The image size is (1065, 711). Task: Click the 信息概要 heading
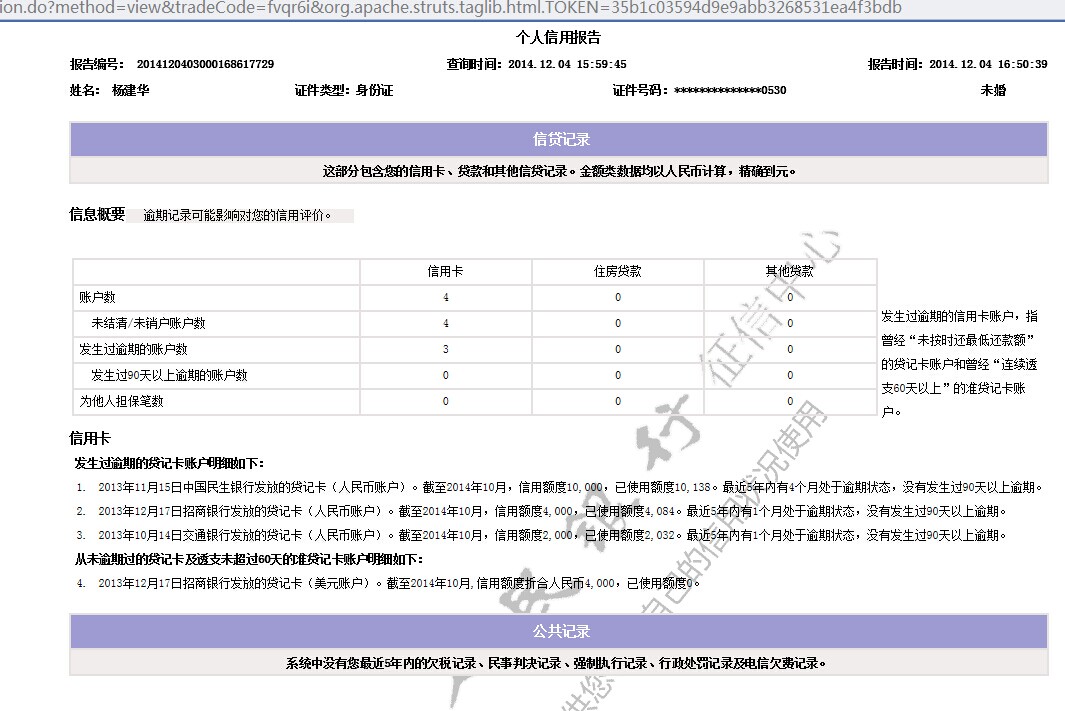(x=97, y=214)
